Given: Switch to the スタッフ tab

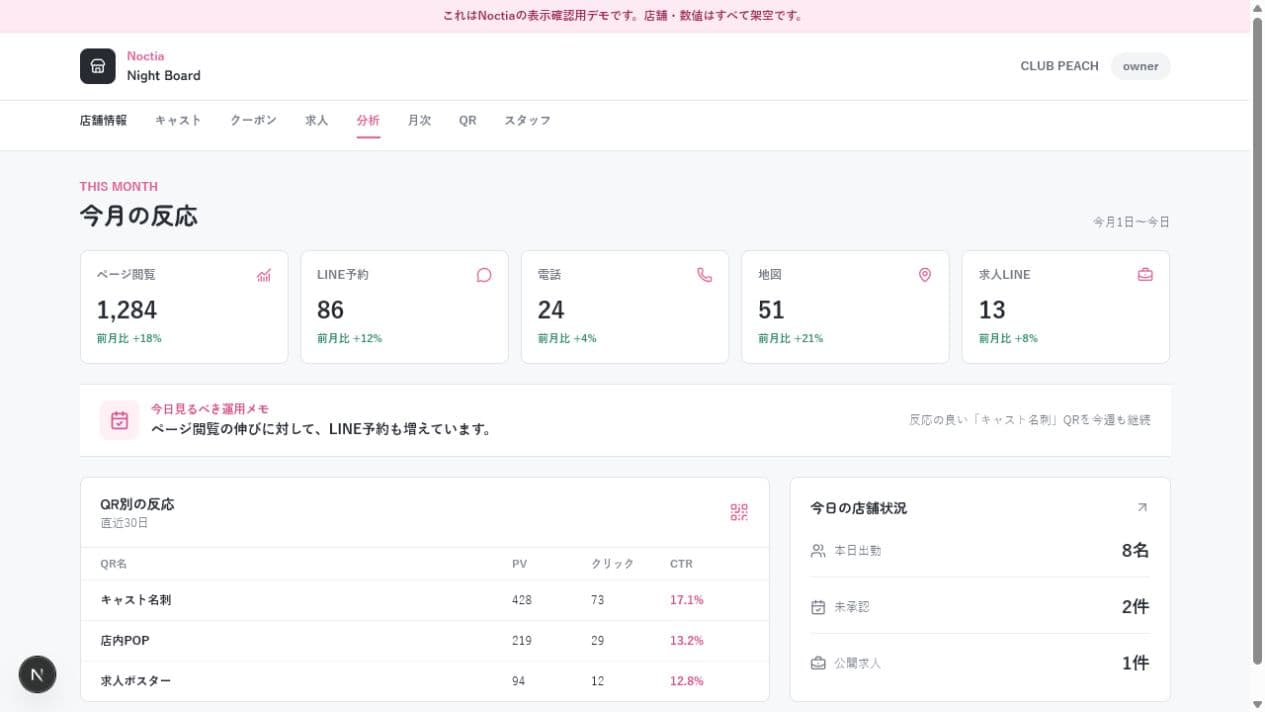Looking at the screenshot, I should 527,121.
